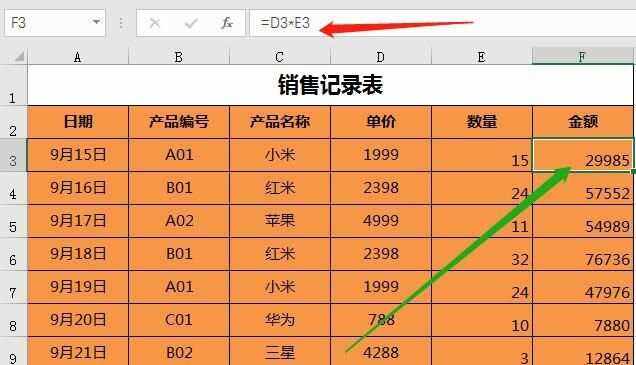Viewport: 636px width, 365px height.
Task: Click the 产品名称 header cell
Action: coord(279,122)
